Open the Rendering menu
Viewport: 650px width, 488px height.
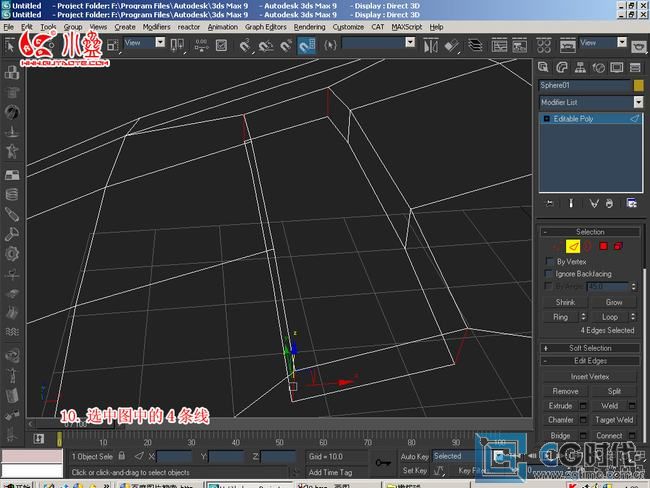309,27
